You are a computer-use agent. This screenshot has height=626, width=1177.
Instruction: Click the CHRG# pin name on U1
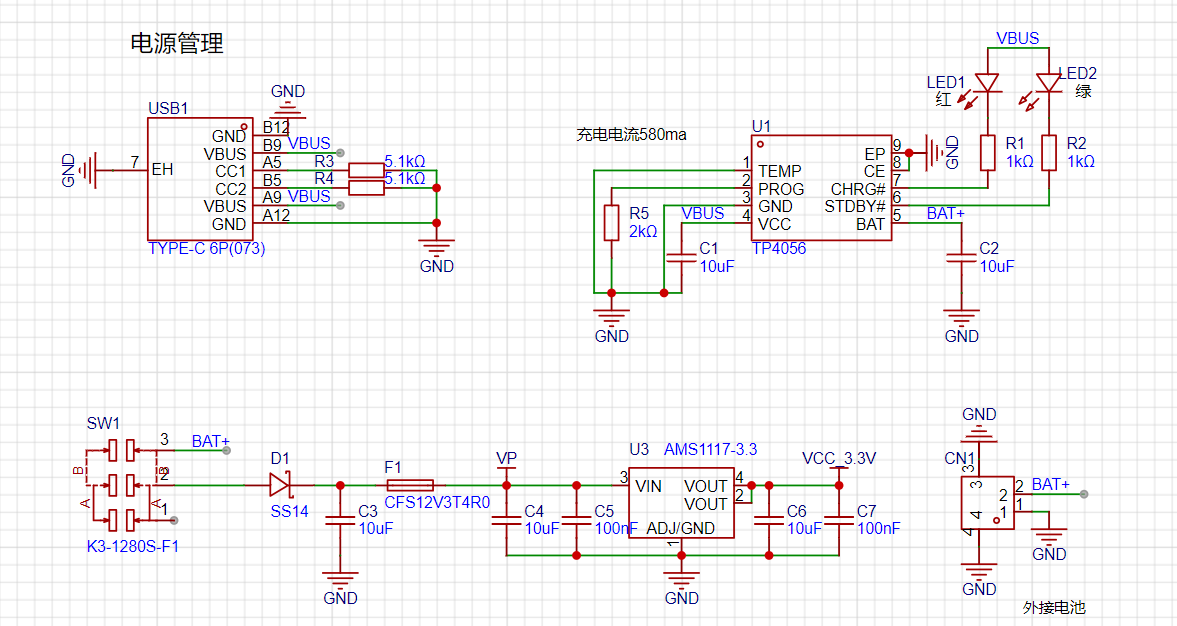pos(858,189)
